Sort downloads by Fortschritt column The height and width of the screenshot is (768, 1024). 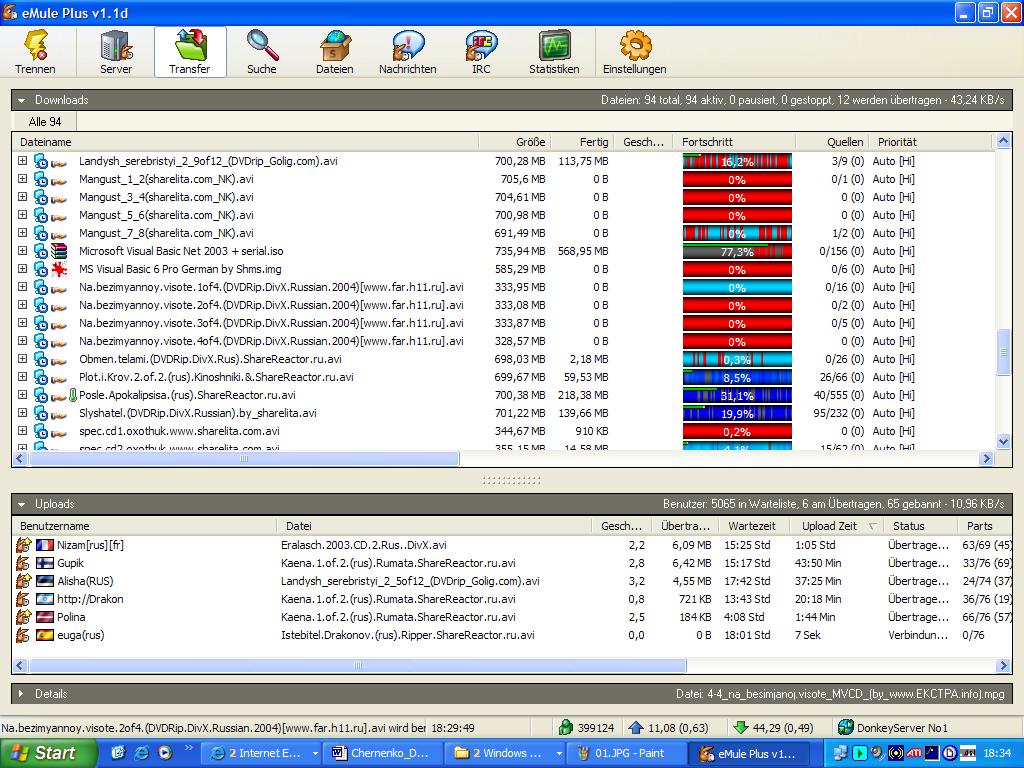(x=734, y=142)
